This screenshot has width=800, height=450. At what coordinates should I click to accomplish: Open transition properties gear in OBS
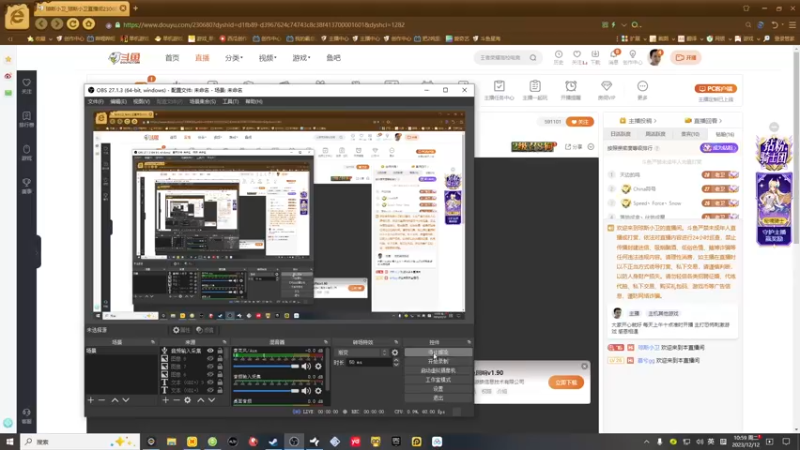pos(394,353)
